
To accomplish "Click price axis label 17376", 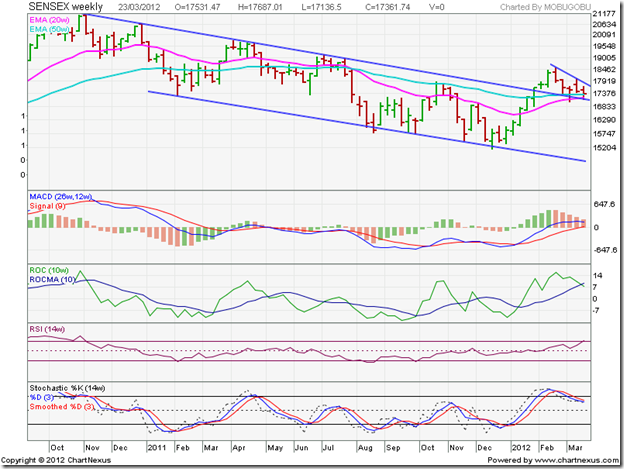I will coord(604,93).
